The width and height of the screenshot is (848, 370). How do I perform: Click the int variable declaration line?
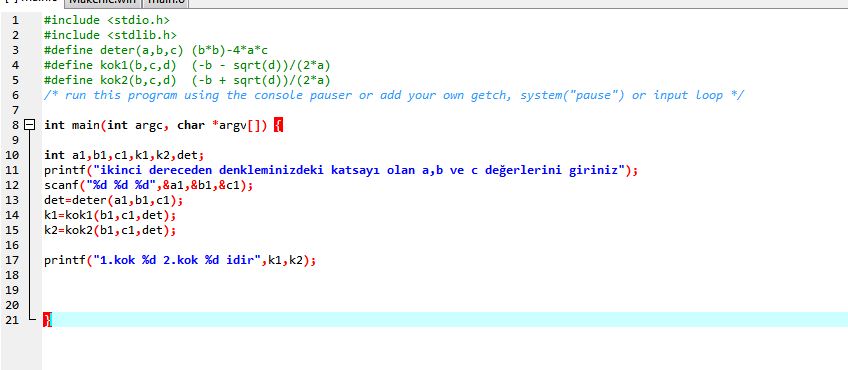tap(124, 155)
